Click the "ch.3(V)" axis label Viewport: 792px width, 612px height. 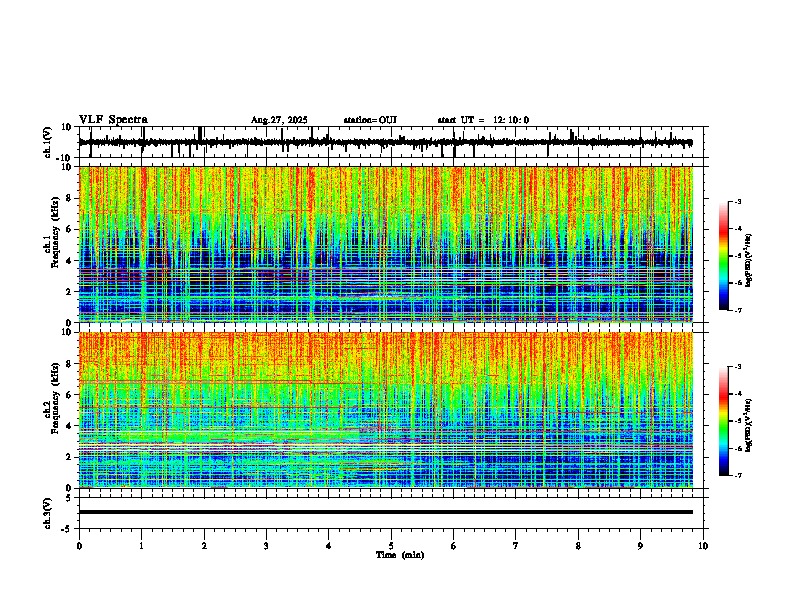48,513
